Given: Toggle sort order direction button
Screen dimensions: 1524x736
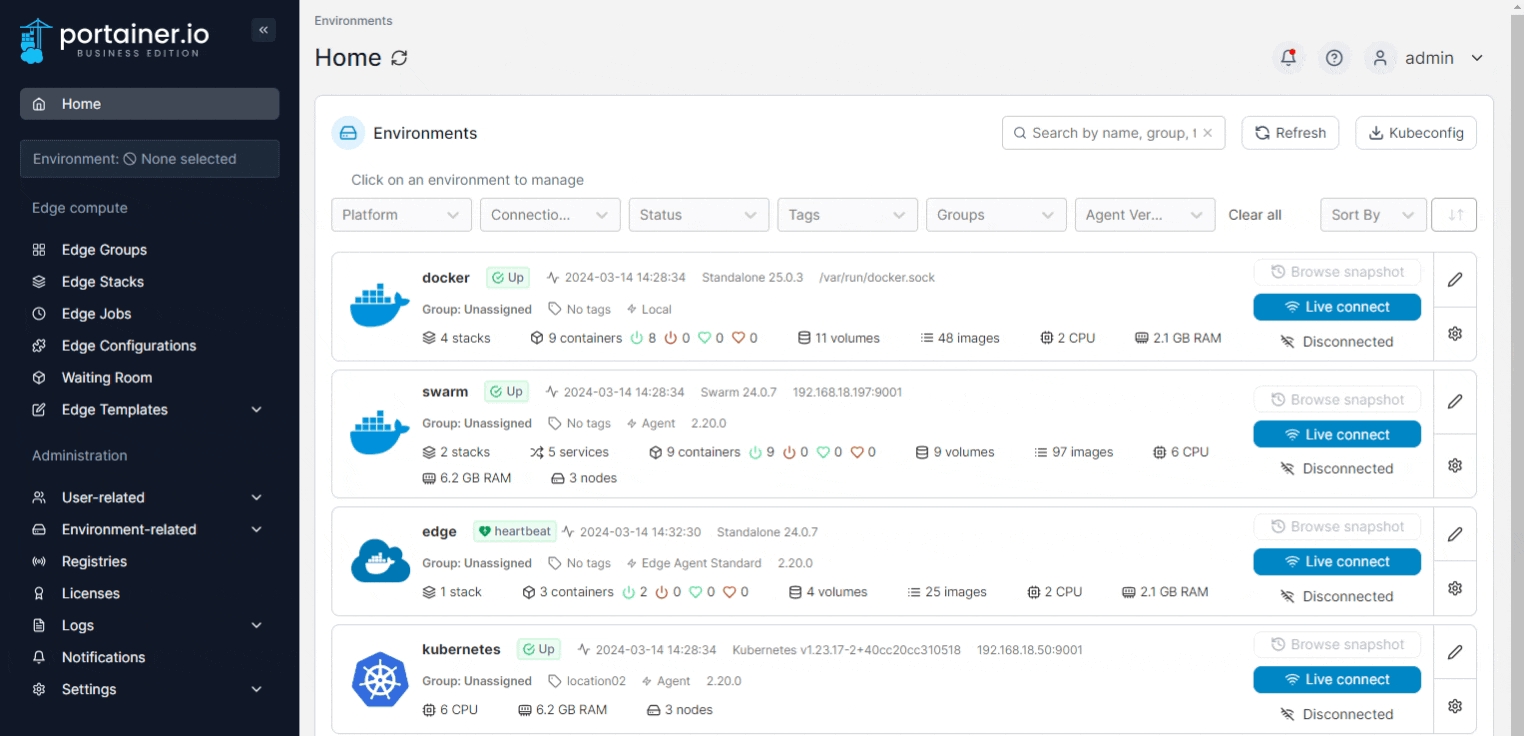Looking at the screenshot, I should [1455, 215].
